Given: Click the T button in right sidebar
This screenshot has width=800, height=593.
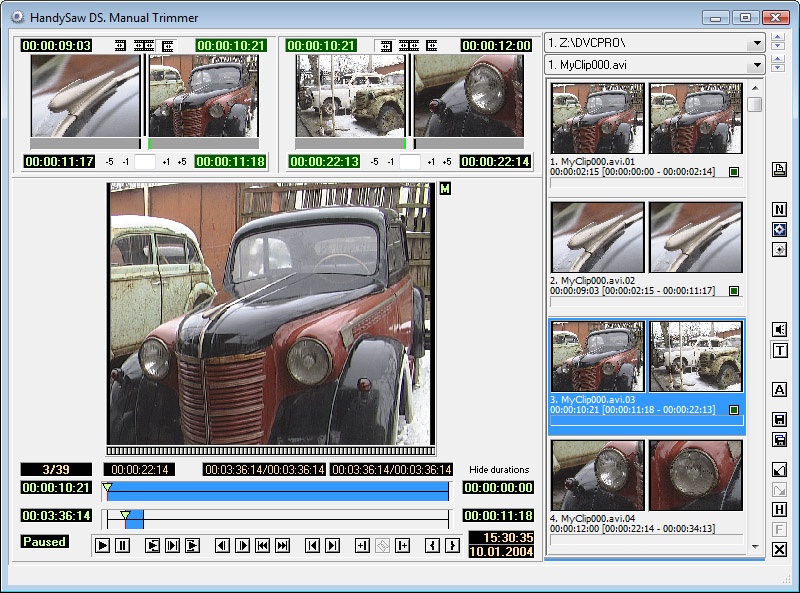Looking at the screenshot, I should pyautogui.click(x=779, y=351).
